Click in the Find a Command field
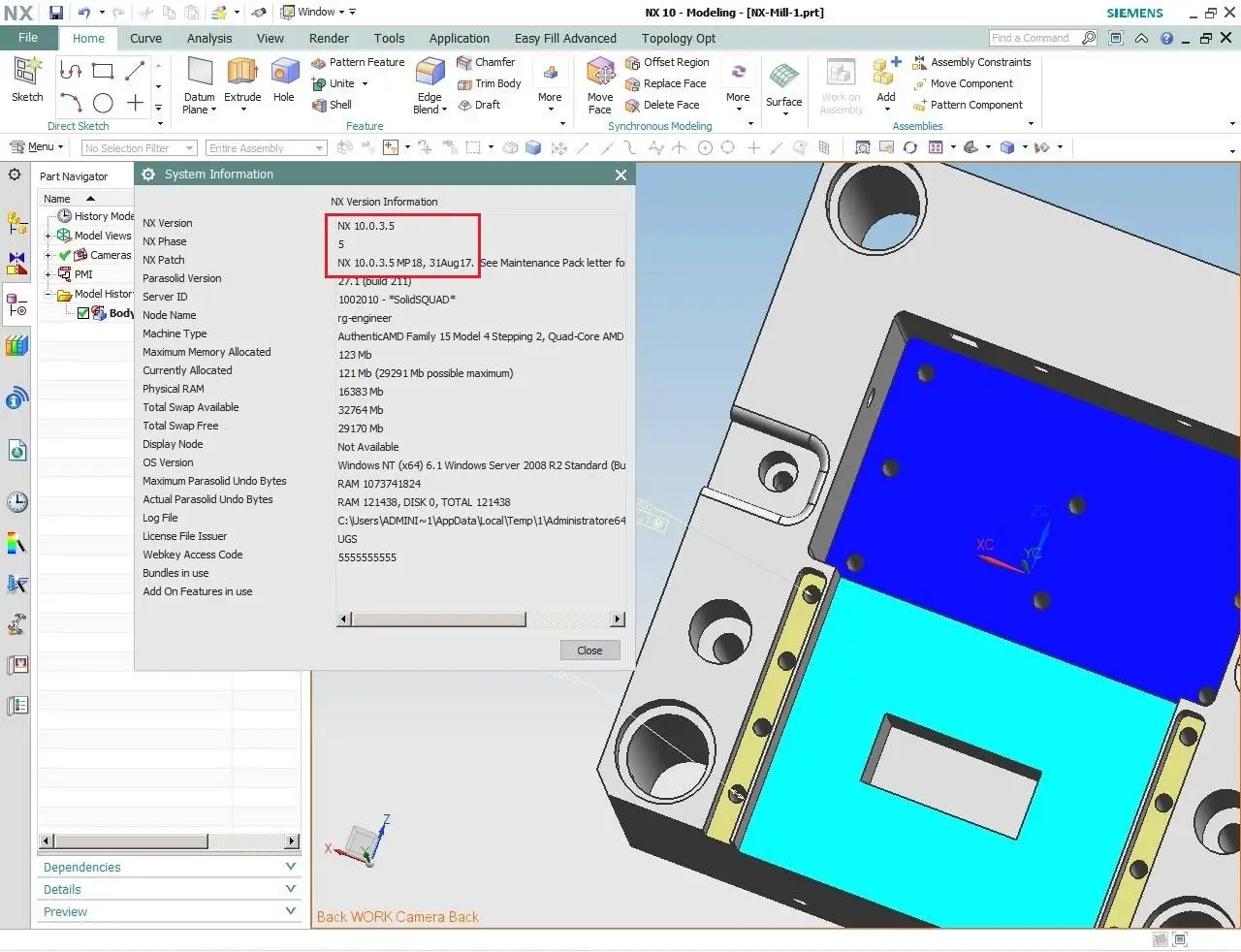The height and width of the screenshot is (952, 1241). [x=1034, y=38]
